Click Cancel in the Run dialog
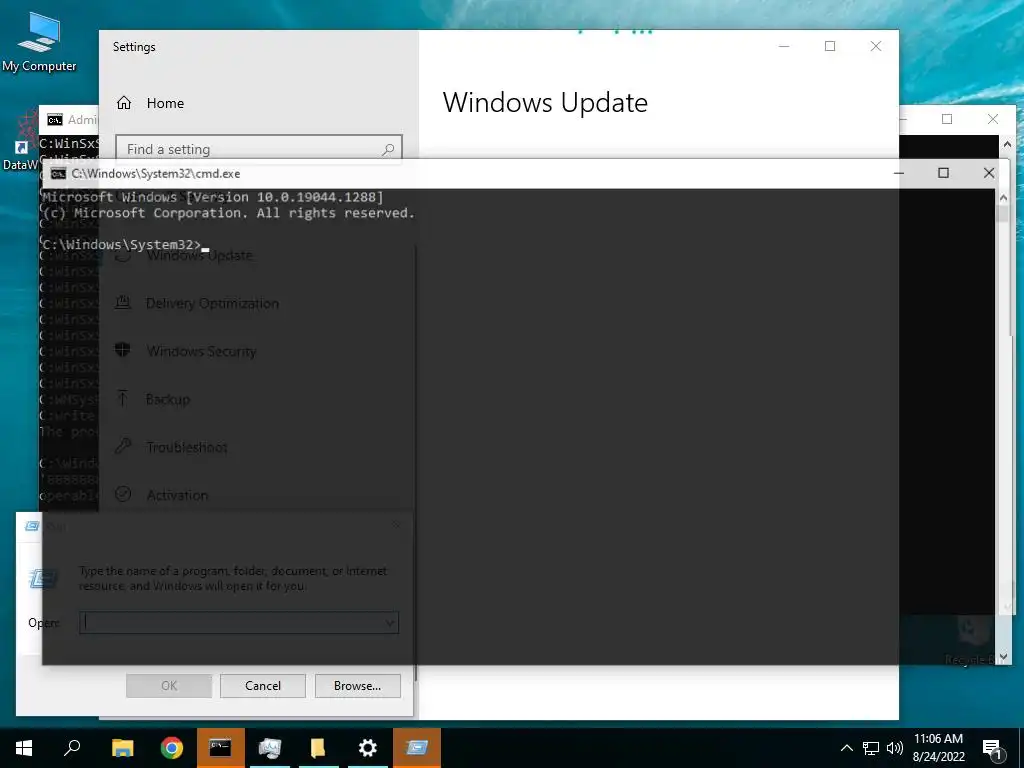 [x=263, y=686]
